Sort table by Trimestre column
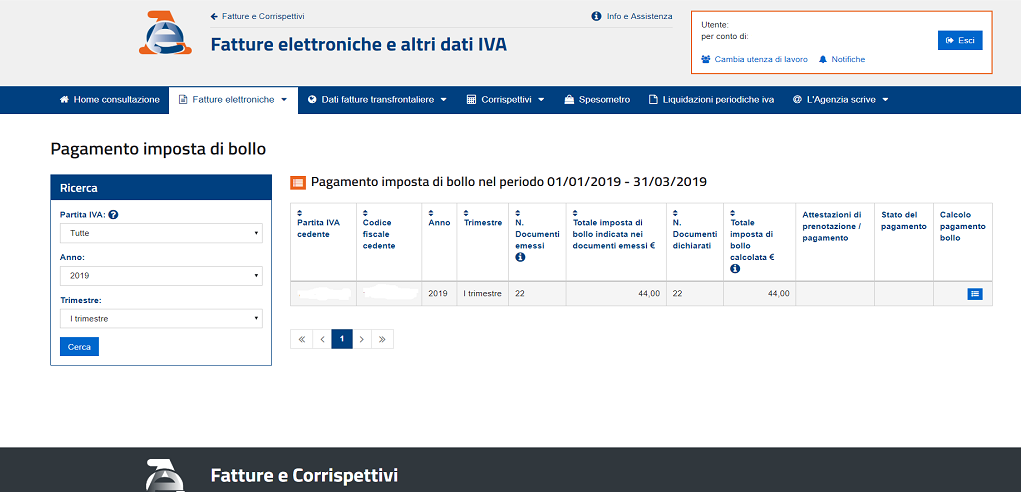Viewport: 1021px width, 492px height. (x=468, y=212)
